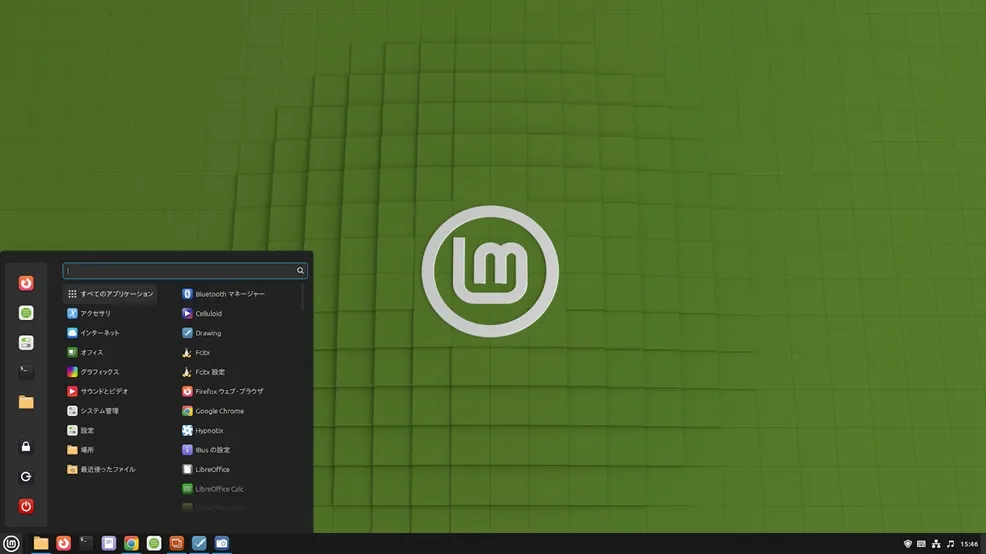The width and height of the screenshot is (986, 554).
Task: Click the logout icon in menu sidebar
Action: tap(26, 477)
